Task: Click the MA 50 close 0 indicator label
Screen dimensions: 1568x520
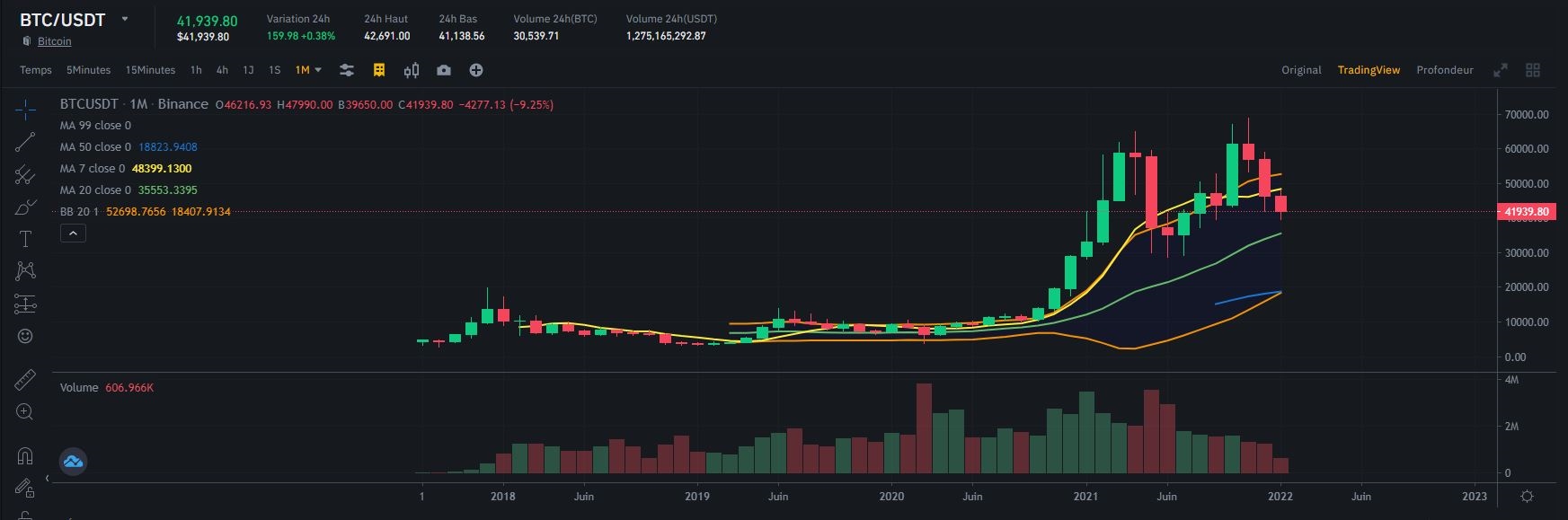Action: 95,147
